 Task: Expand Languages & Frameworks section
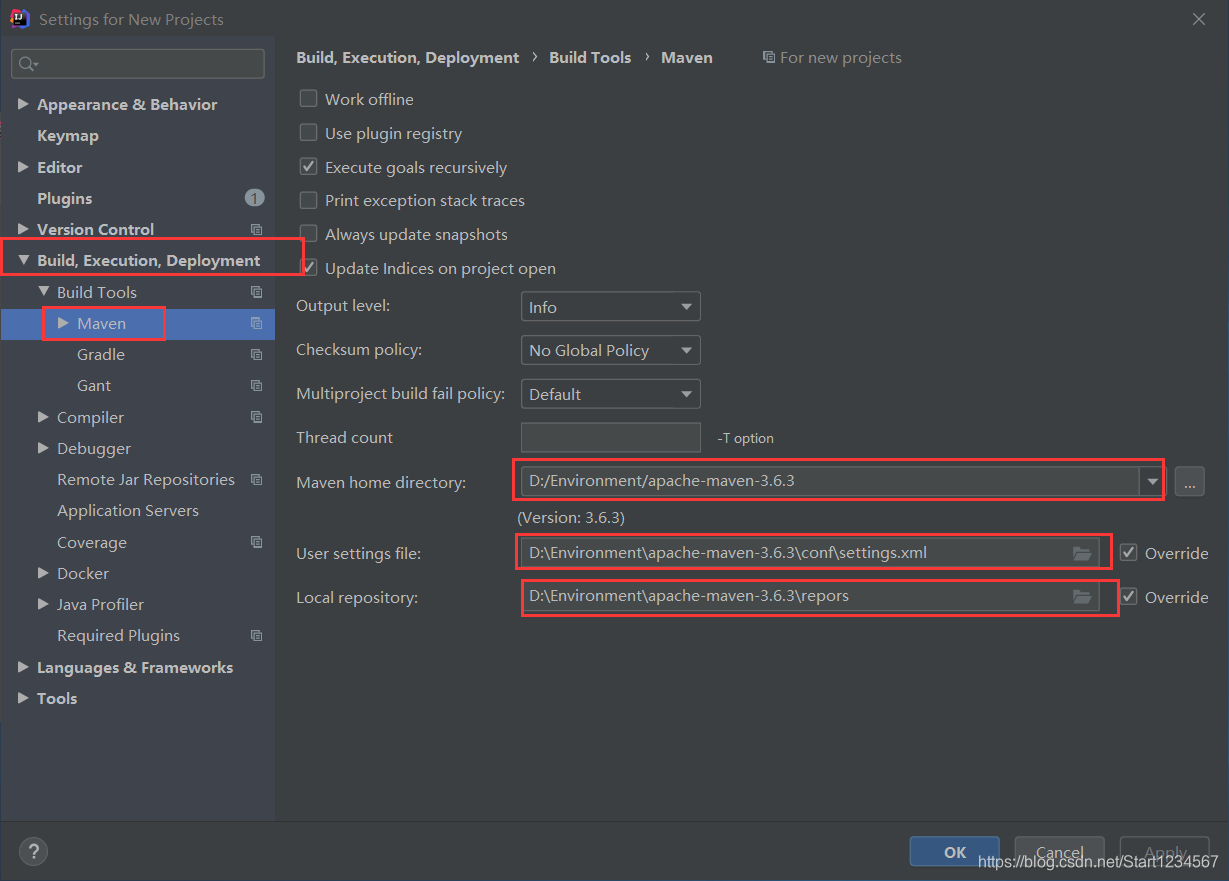[23, 667]
